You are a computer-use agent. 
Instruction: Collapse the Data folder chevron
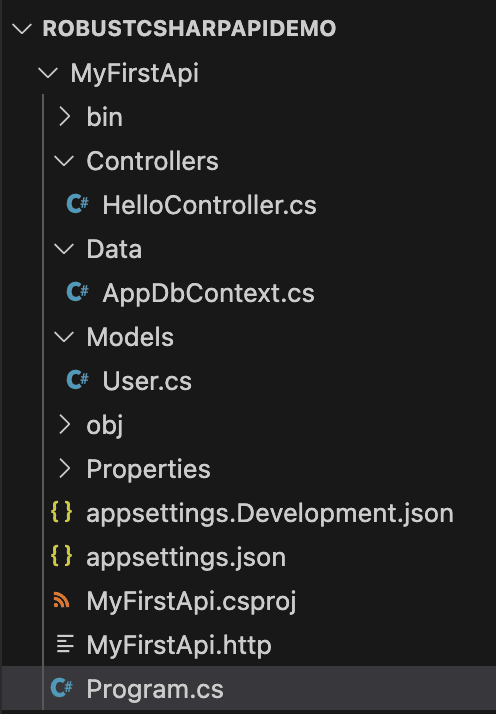pyautogui.click(x=64, y=249)
